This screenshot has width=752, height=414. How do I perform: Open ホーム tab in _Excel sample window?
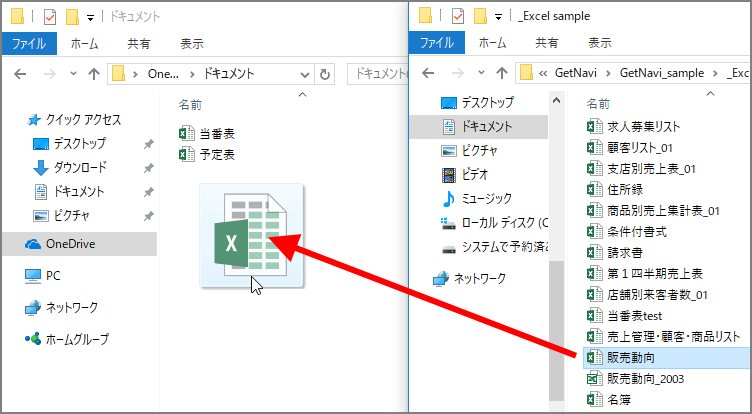pyautogui.click(x=493, y=43)
